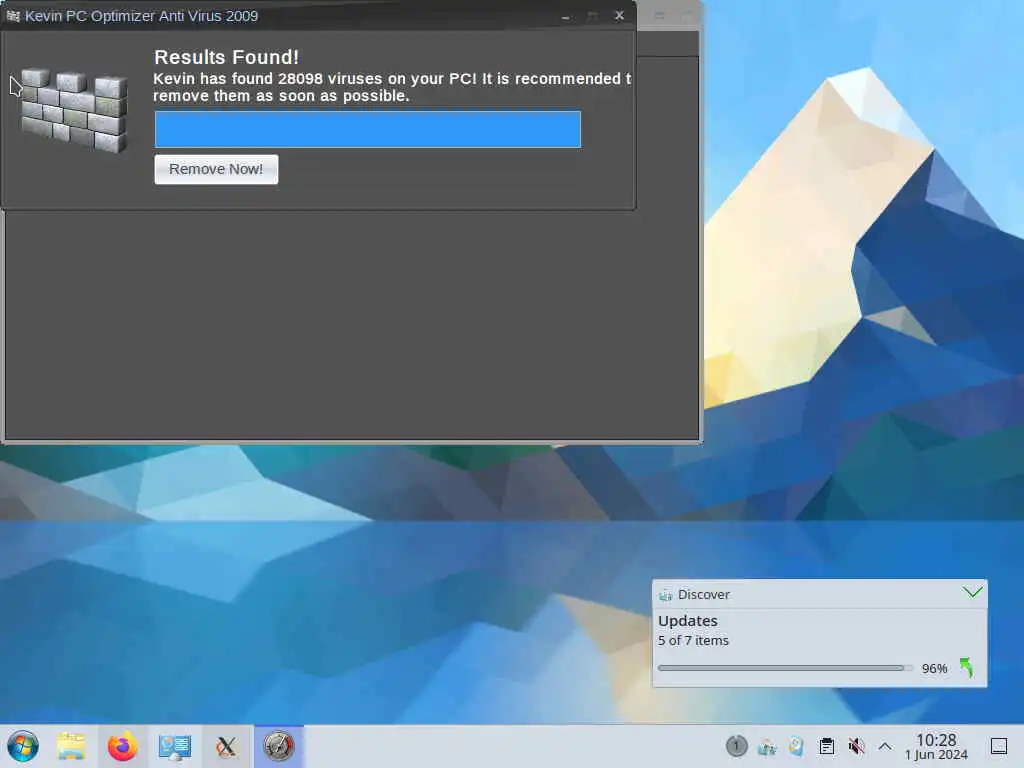Expand the hidden system tray icons

coord(885,746)
